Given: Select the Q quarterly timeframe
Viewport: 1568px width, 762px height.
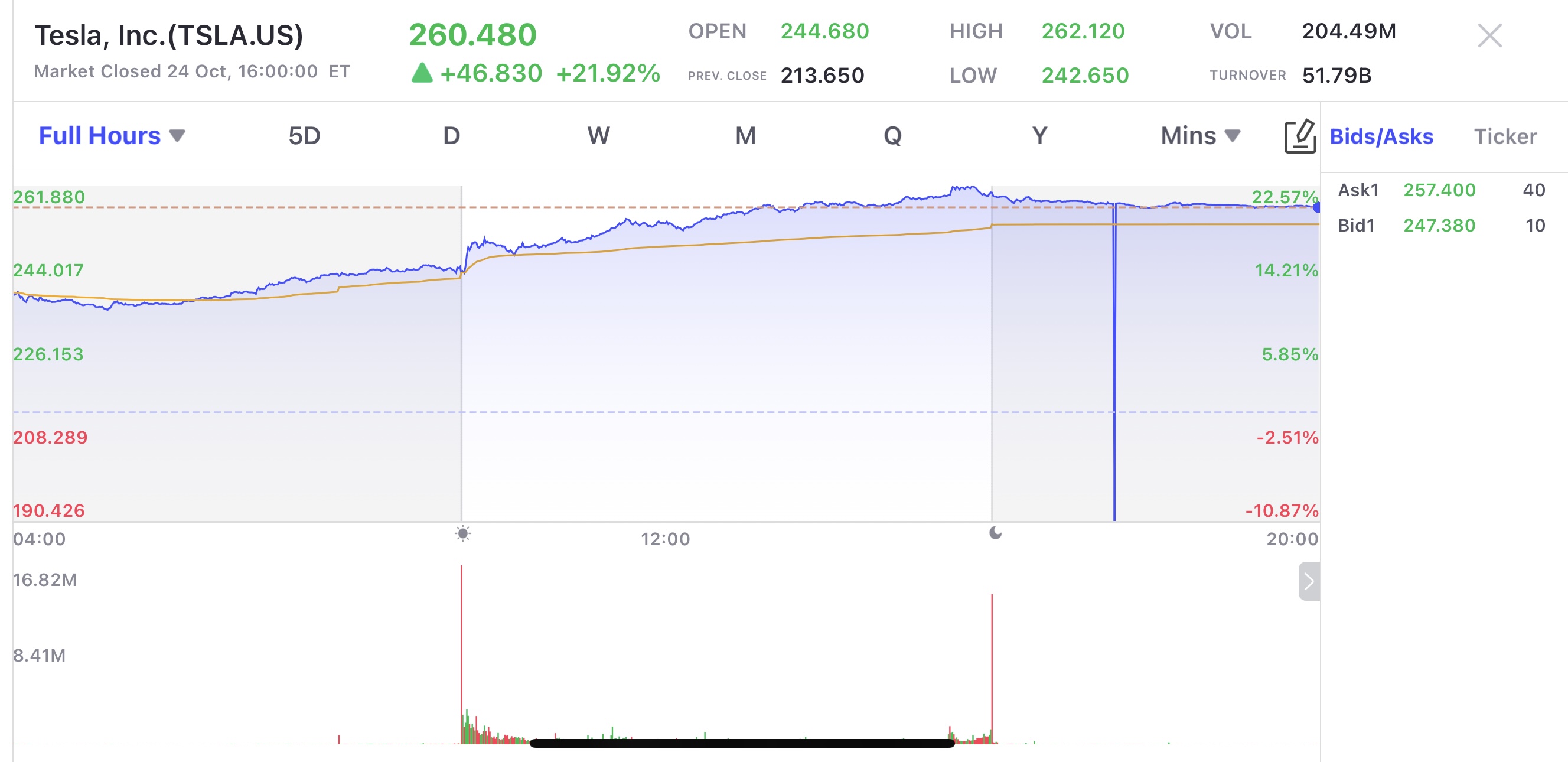Looking at the screenshot, I should click(893, 136).
